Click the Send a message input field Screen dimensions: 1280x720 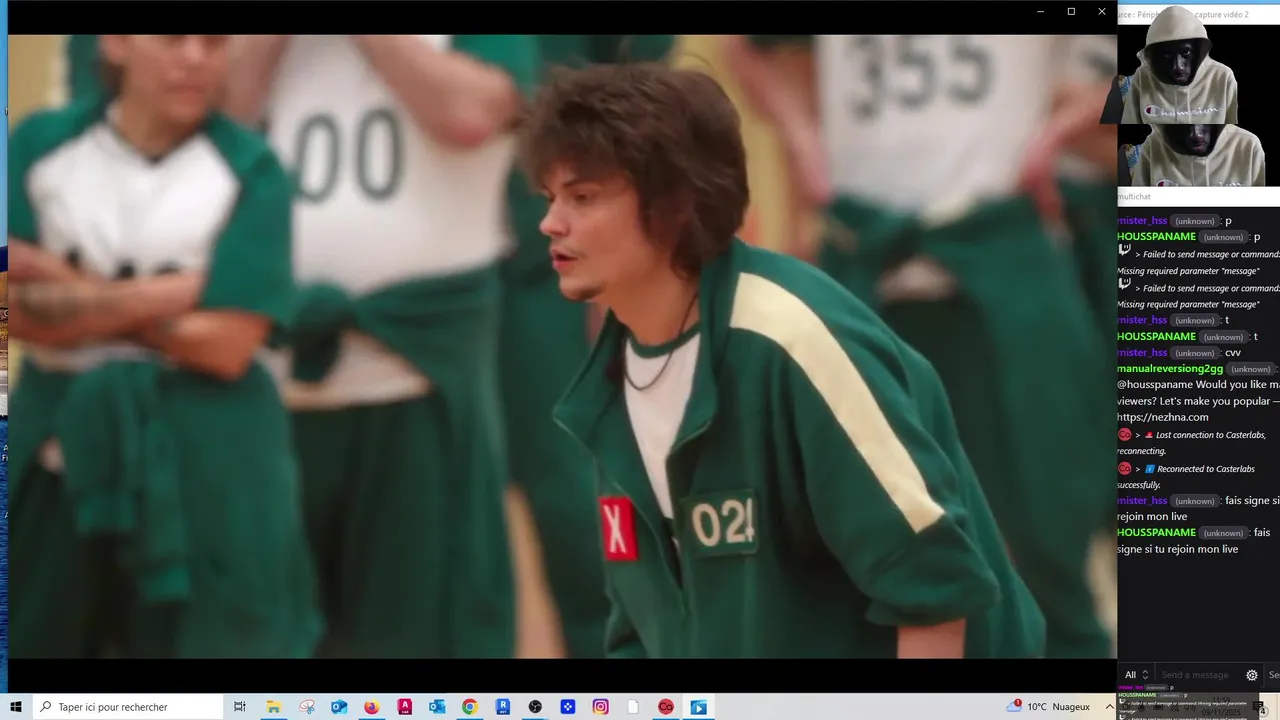(1198, 675)
